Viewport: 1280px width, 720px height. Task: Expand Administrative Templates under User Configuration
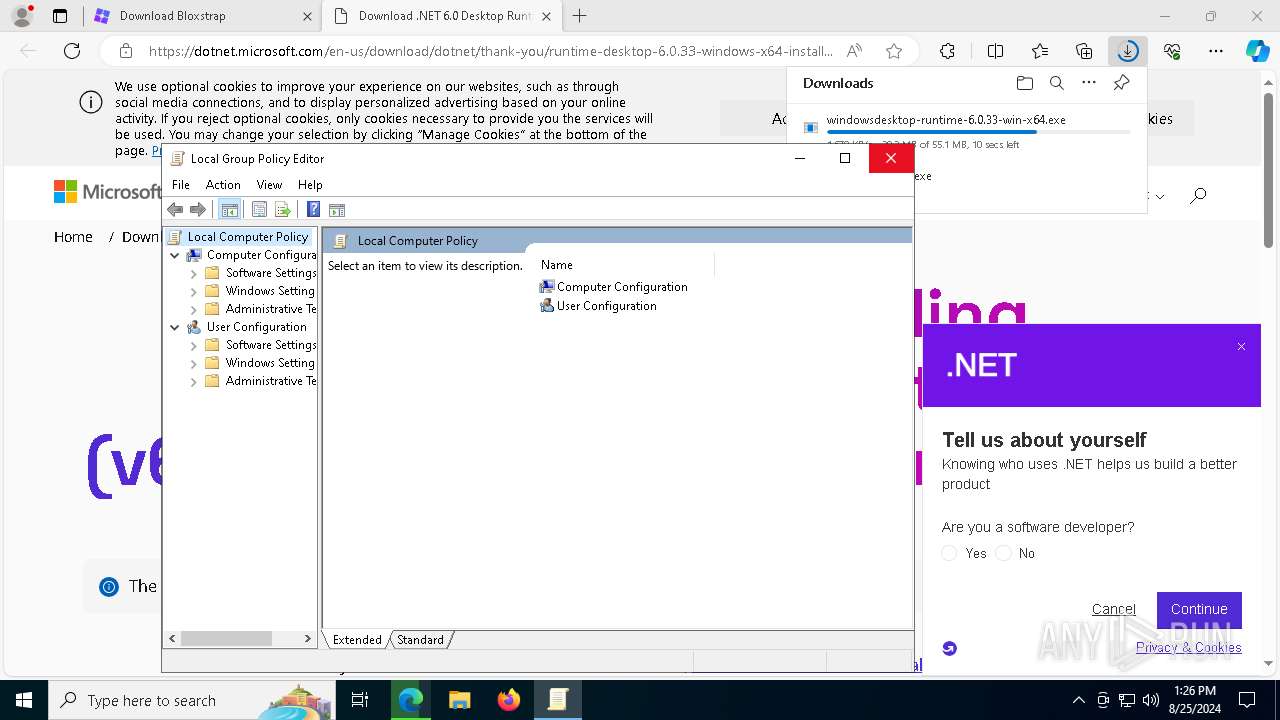[x=193, y=381]
